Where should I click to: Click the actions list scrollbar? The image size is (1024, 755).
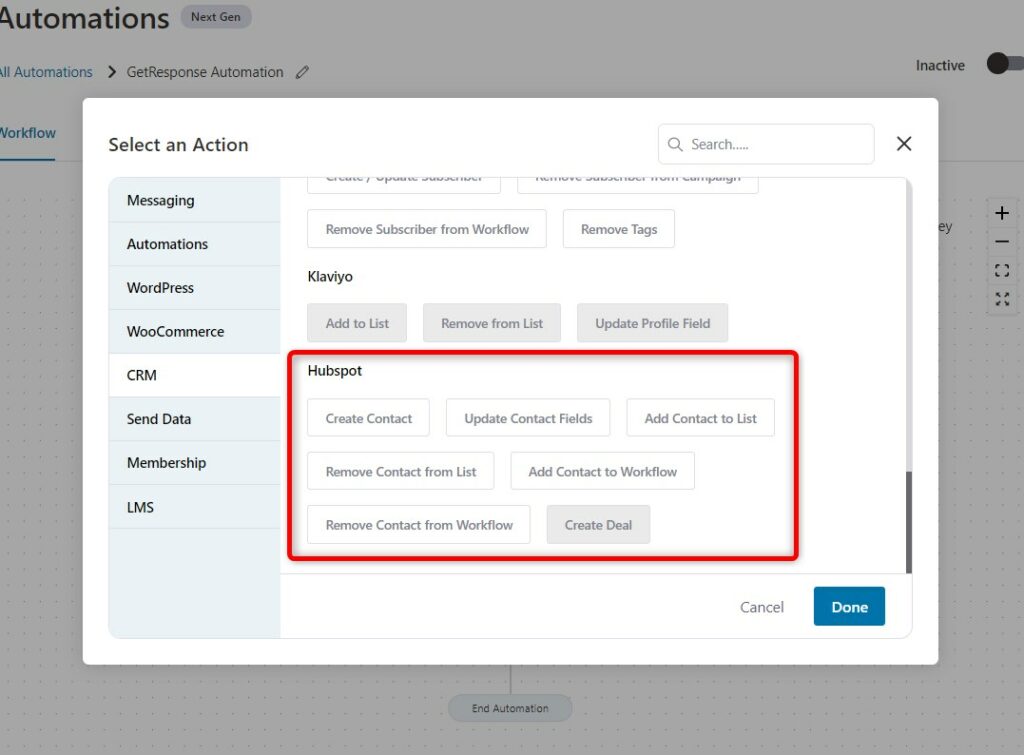click(x=908, y=522)
